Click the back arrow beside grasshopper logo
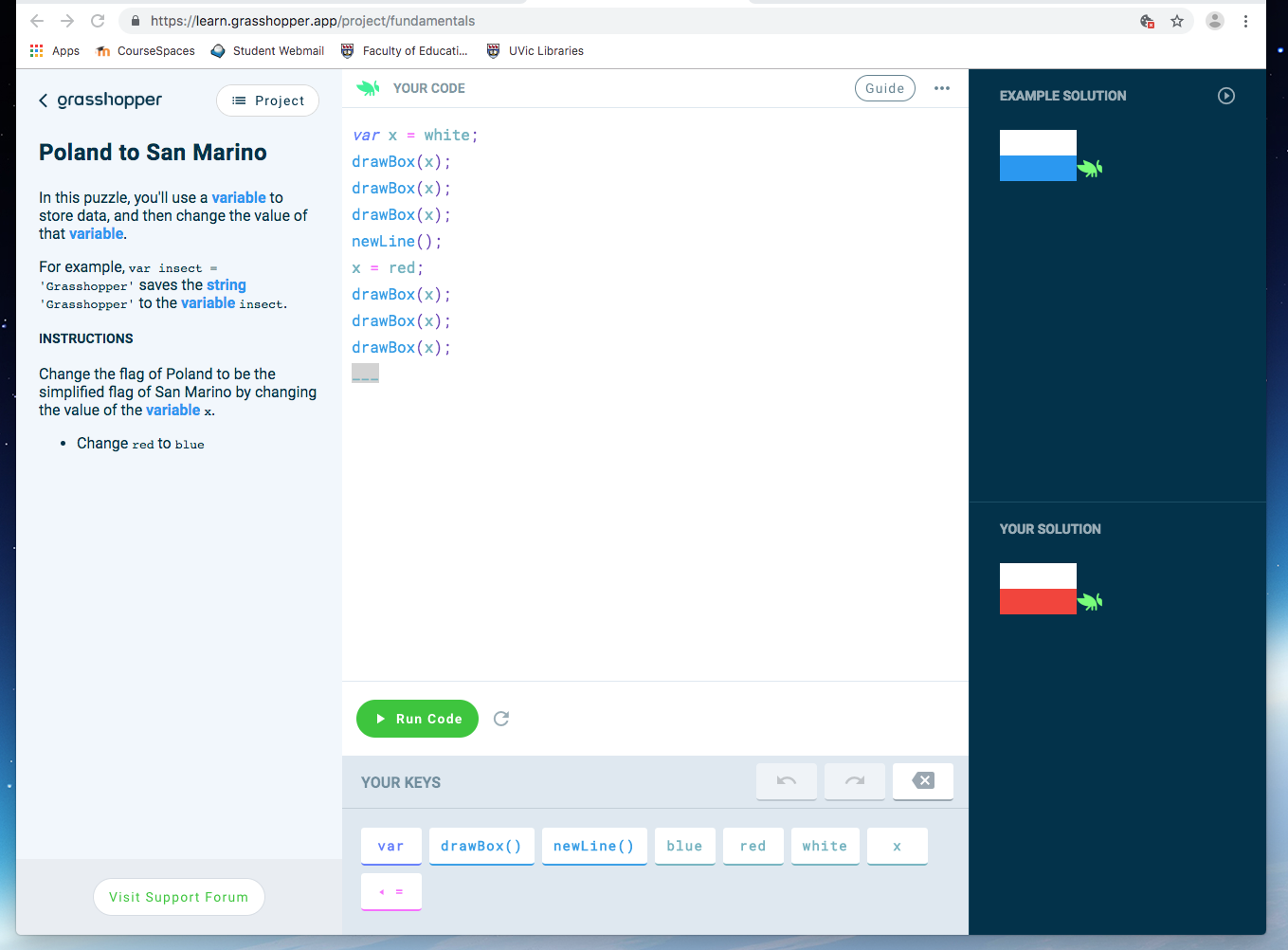The image size is (1288, 950). [44, 100]
